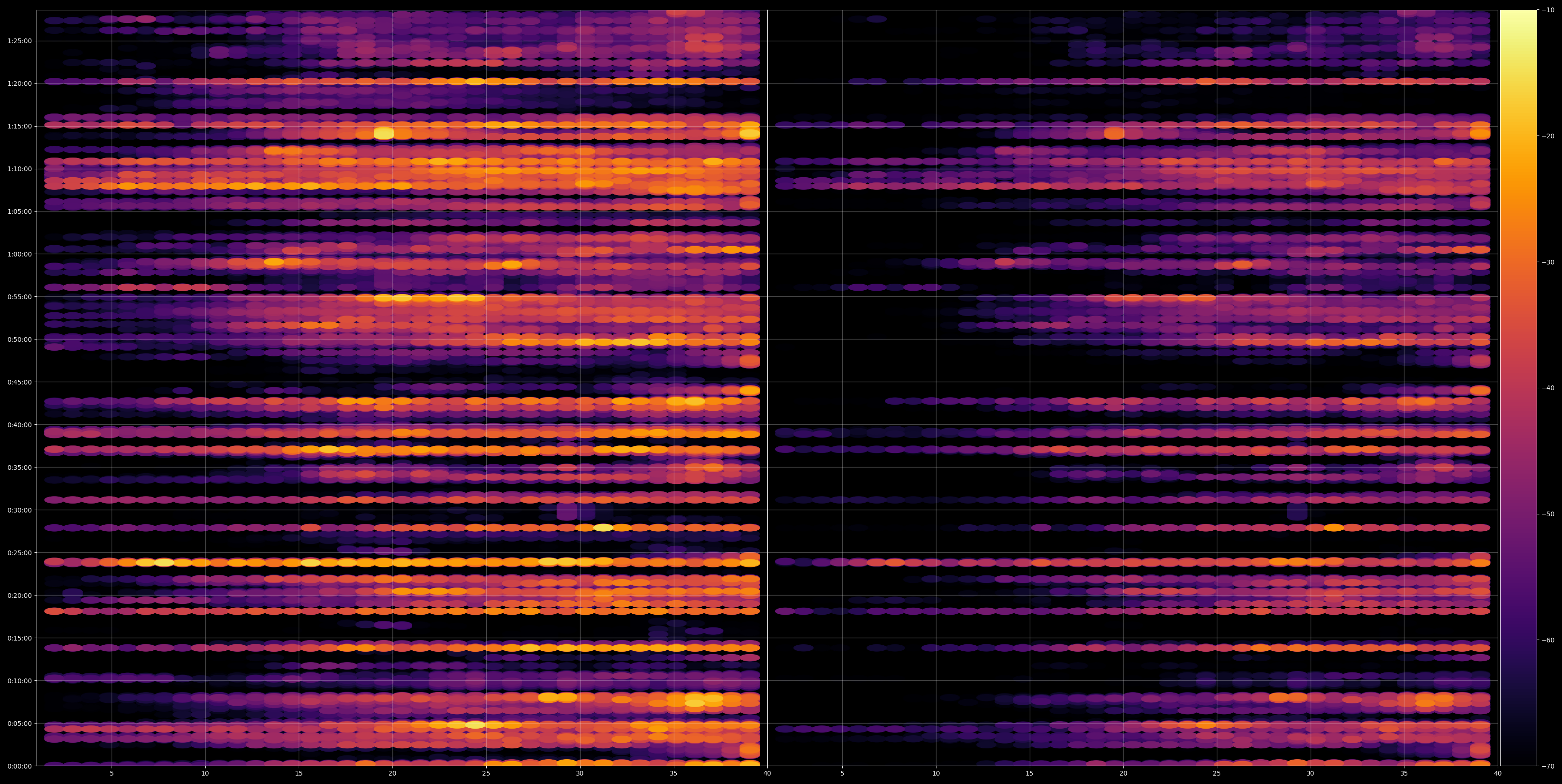Click x-axis label 15 of left heatmap
Viewport: 1562px width, 784px height.
coord(299,774)
